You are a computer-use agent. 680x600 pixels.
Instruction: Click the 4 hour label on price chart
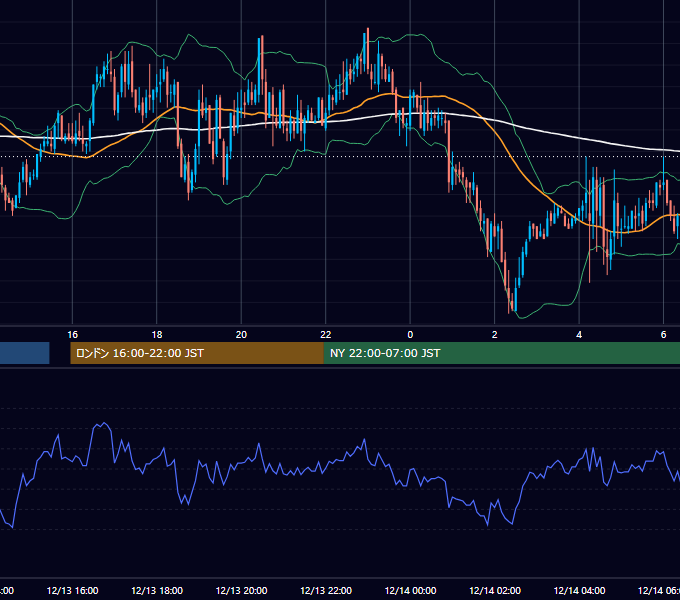pos(579,335)
